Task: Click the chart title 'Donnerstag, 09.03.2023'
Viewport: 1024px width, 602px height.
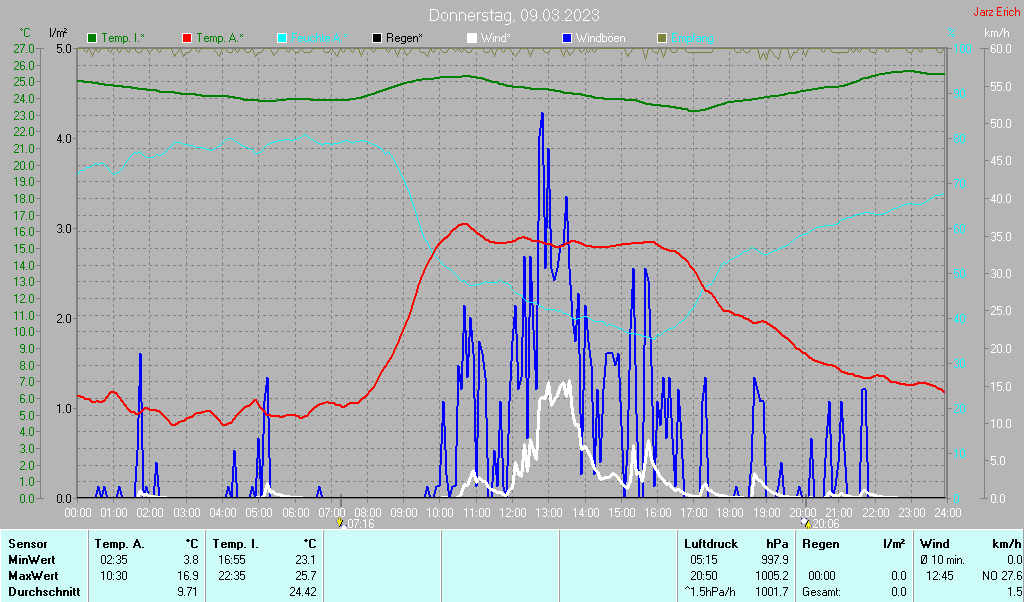Action: 514,15
